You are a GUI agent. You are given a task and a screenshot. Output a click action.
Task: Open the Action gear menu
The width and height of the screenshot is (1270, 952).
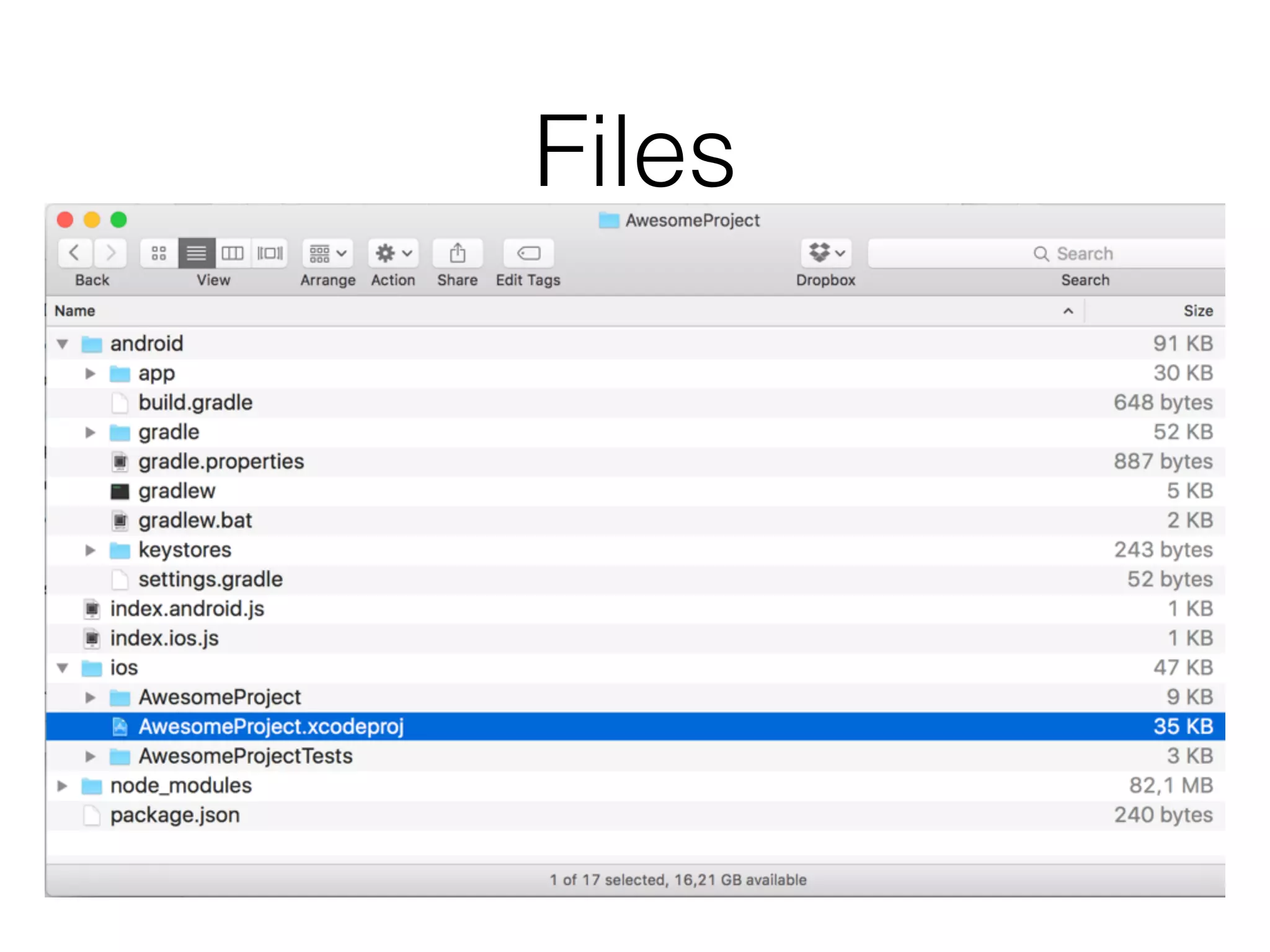click(393, 253)
